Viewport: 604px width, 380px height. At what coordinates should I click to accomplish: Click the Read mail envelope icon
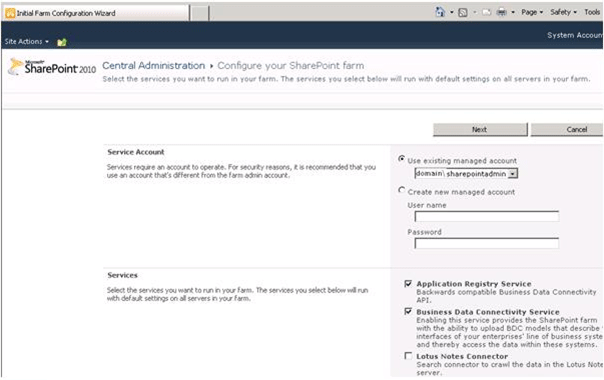point(487,12)
